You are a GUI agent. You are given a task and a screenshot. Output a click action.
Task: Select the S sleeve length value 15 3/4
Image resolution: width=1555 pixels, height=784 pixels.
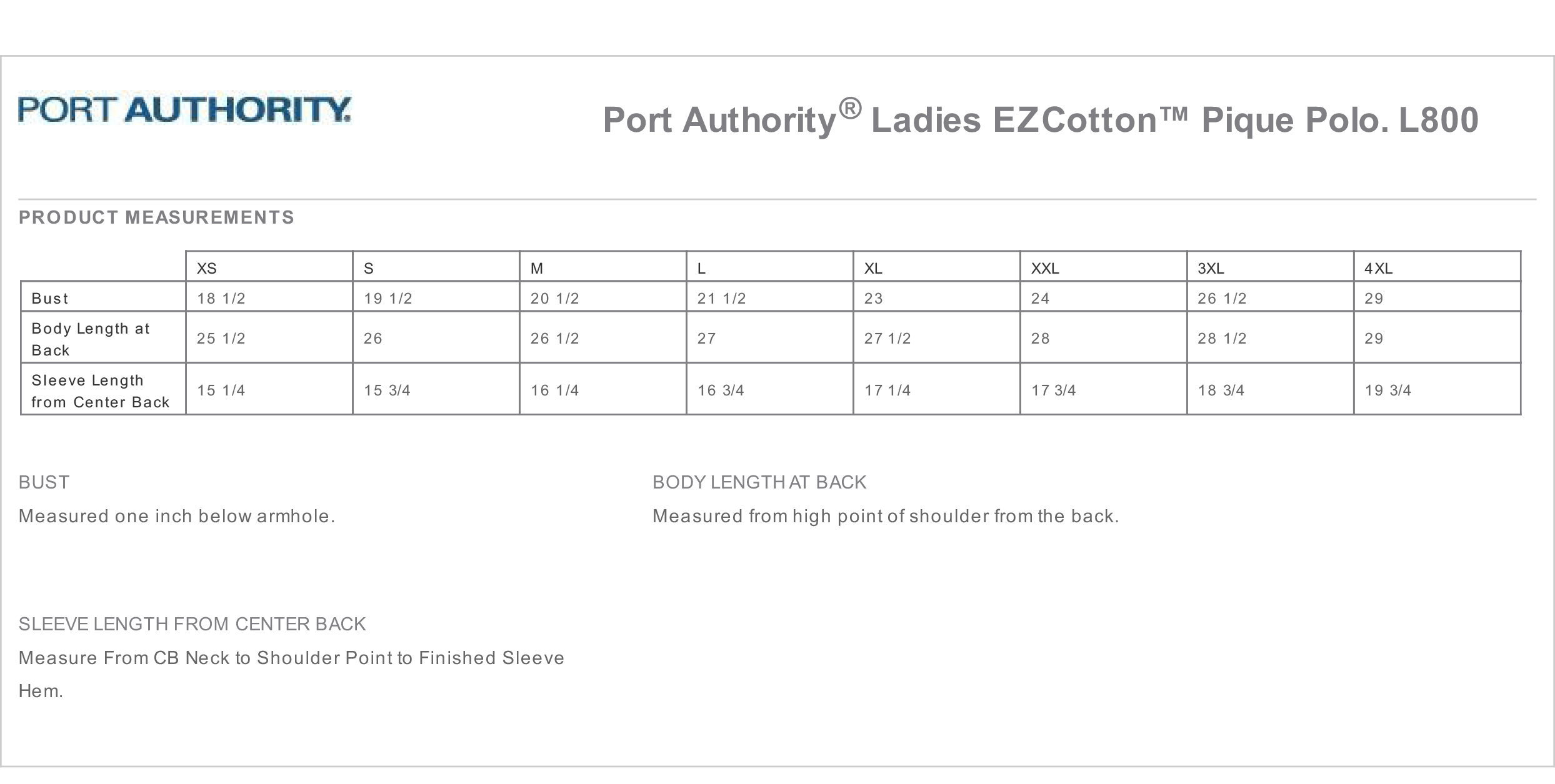coord(387,390)
